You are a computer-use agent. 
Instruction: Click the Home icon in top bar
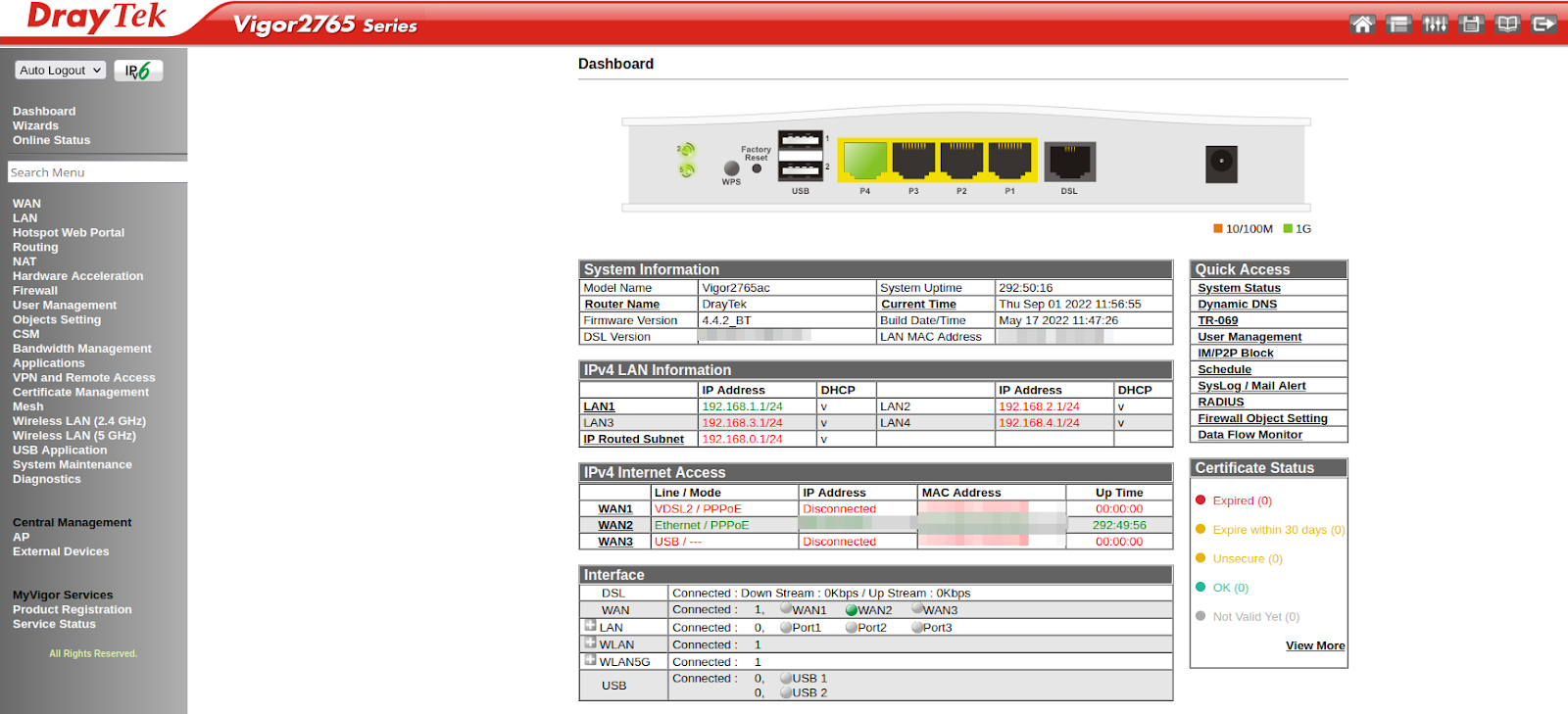(1362, 24)
